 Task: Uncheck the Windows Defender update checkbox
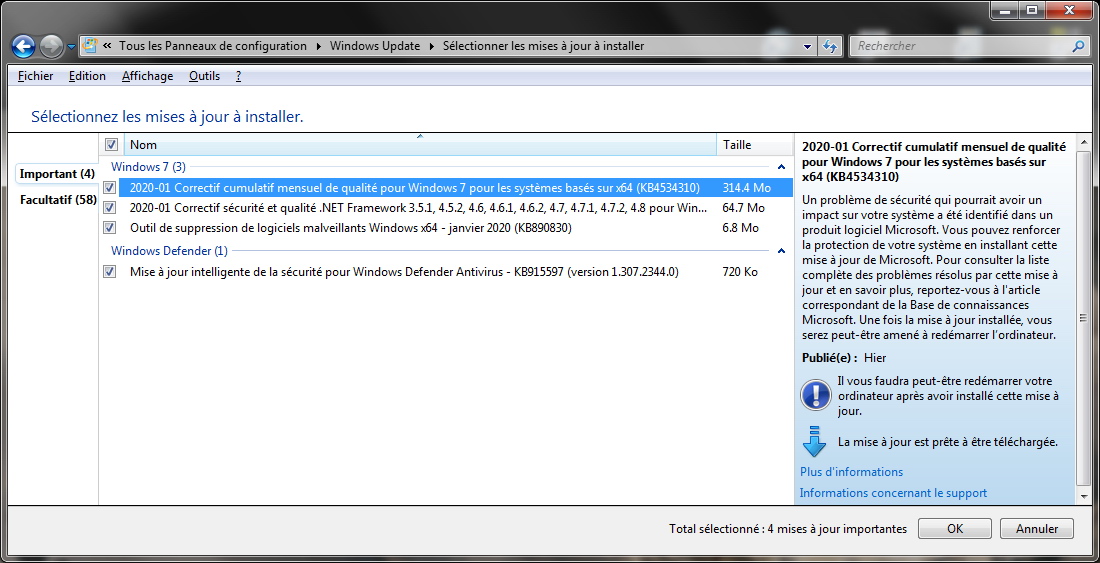[x=109, y=272]
